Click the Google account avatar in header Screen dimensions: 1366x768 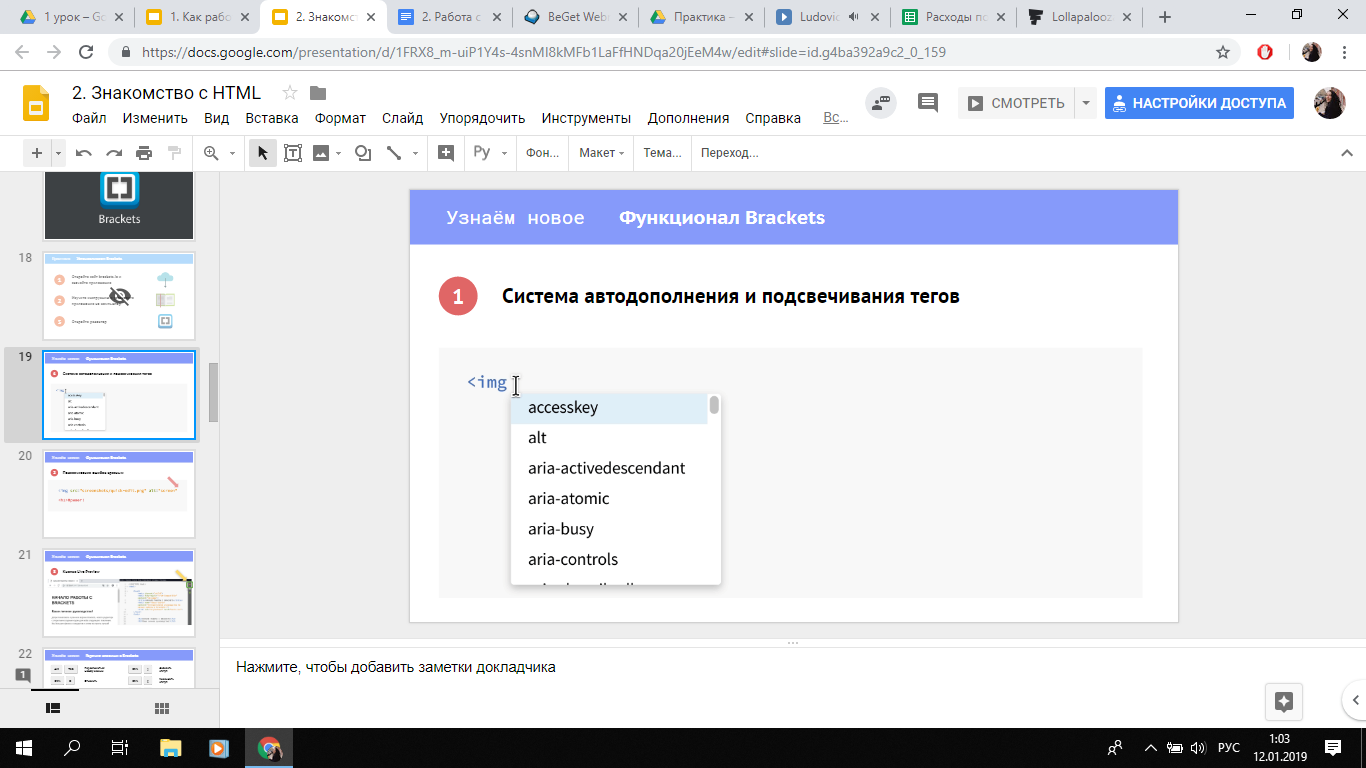click(x=1329, y=102)
